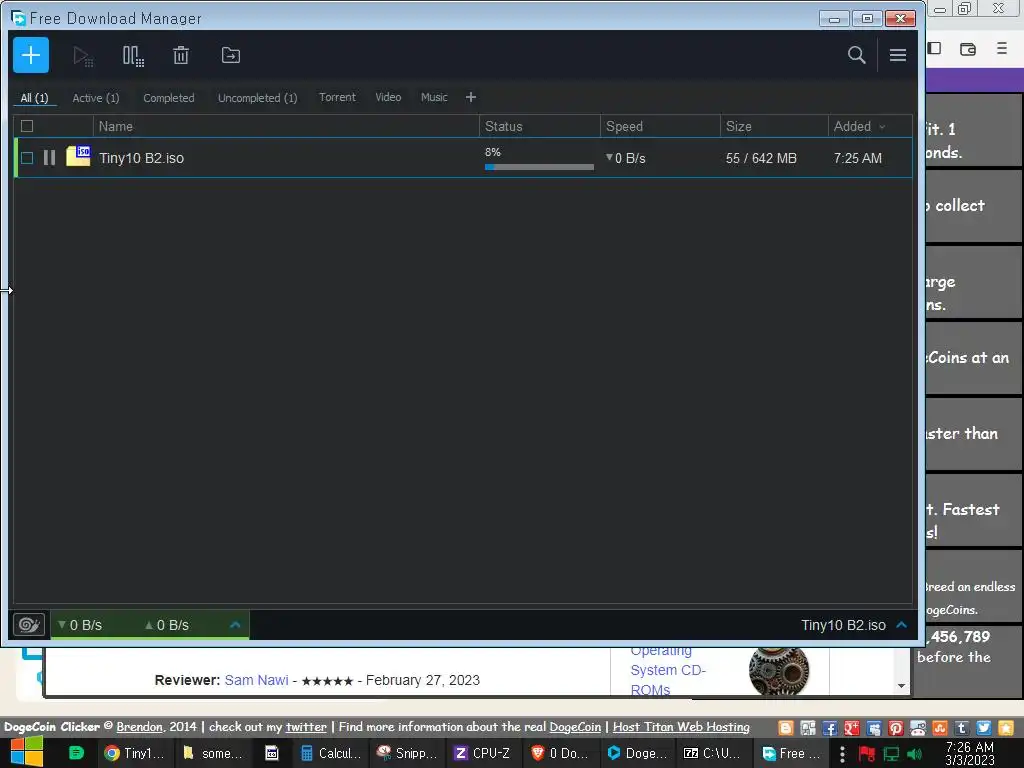Open the browser wallet icon

pyautogui.click(x=968, y=49)
